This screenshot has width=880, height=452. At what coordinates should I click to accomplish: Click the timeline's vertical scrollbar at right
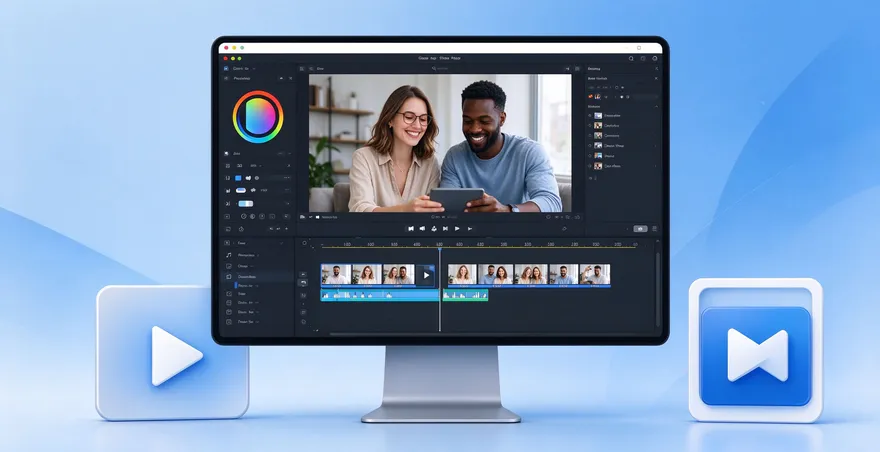(x=658, y=289)
